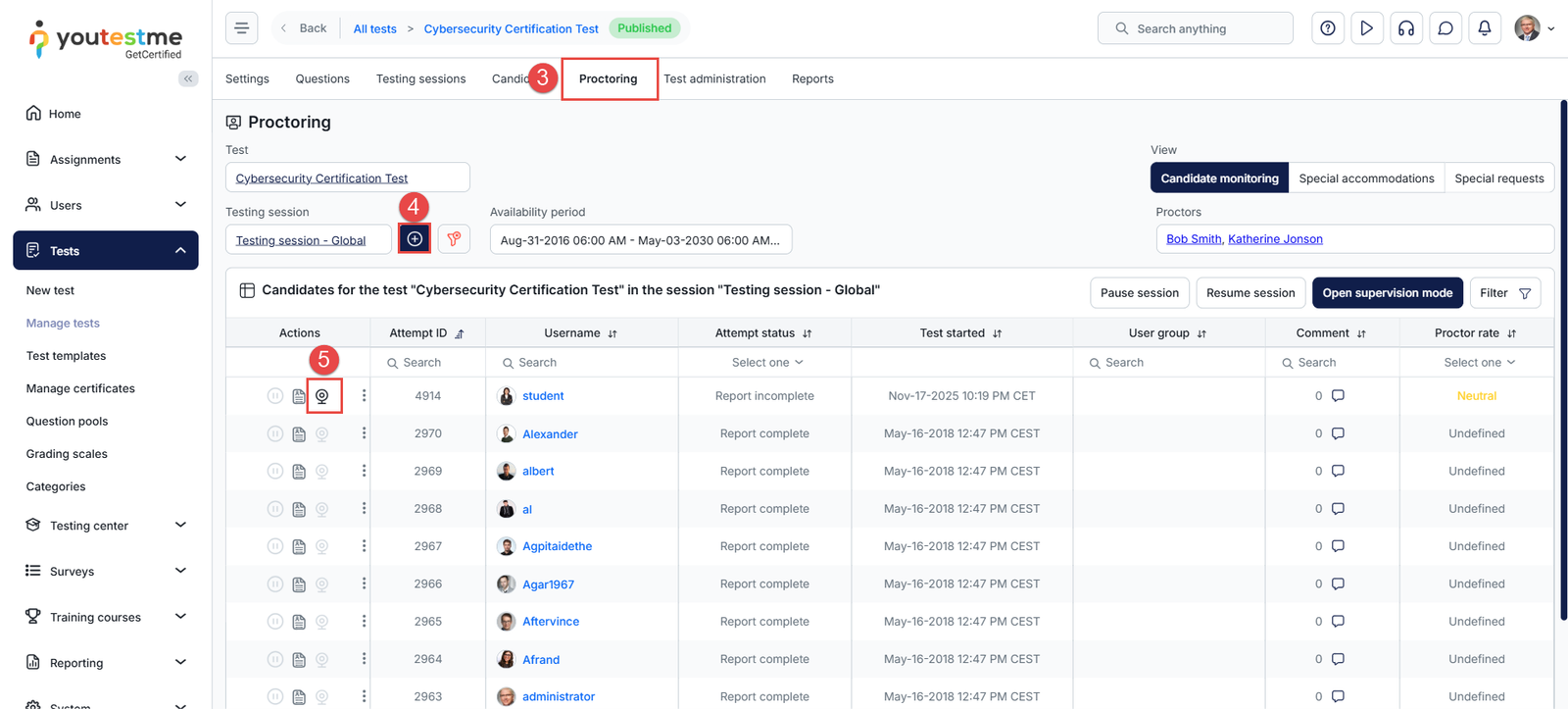Open three-dot actions menu for Alexander
Viewport: 1568px width, 709px height.
364,433
